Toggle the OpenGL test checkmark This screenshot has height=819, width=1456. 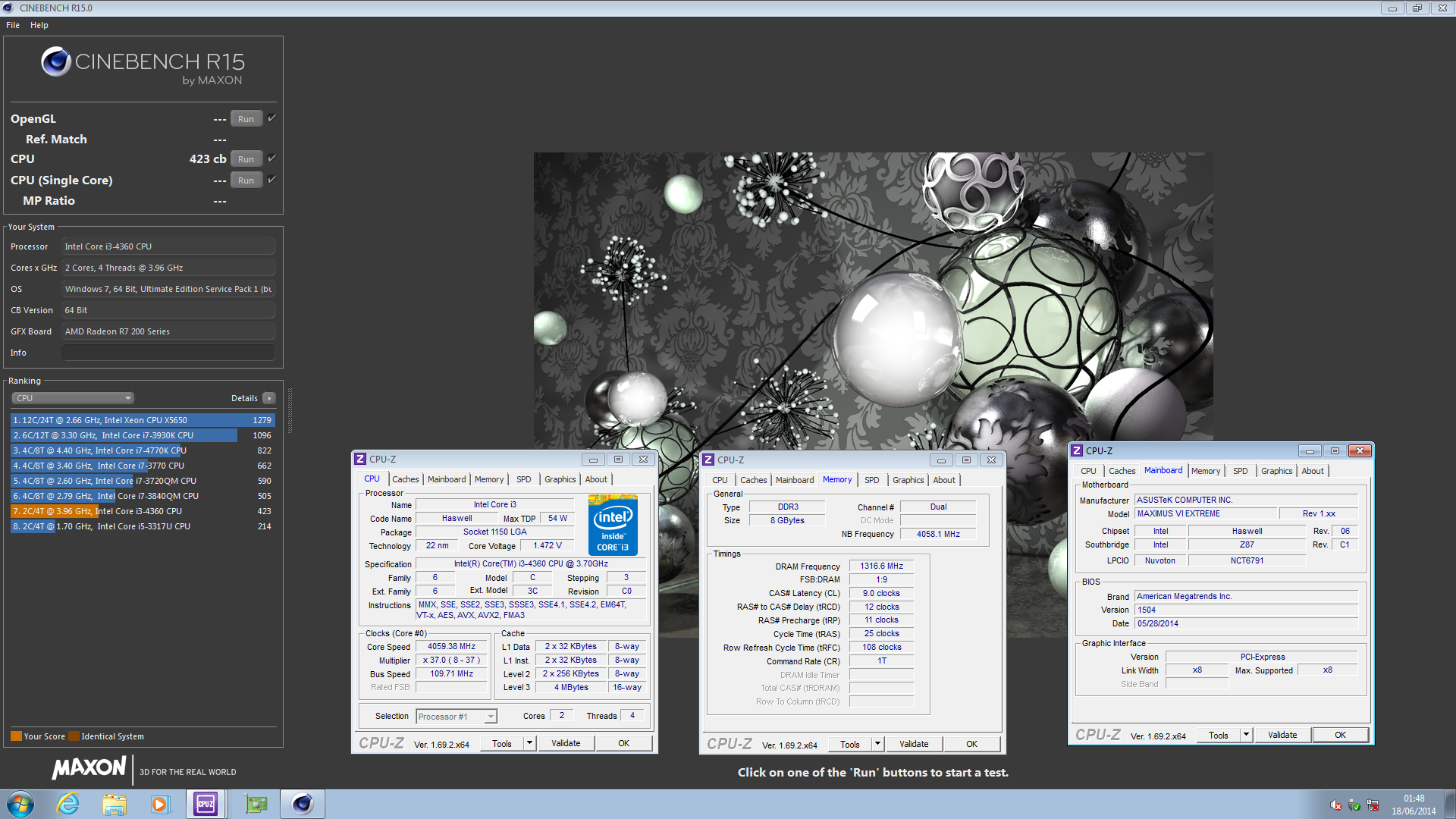pyautogui.click(x=271, y=118)
